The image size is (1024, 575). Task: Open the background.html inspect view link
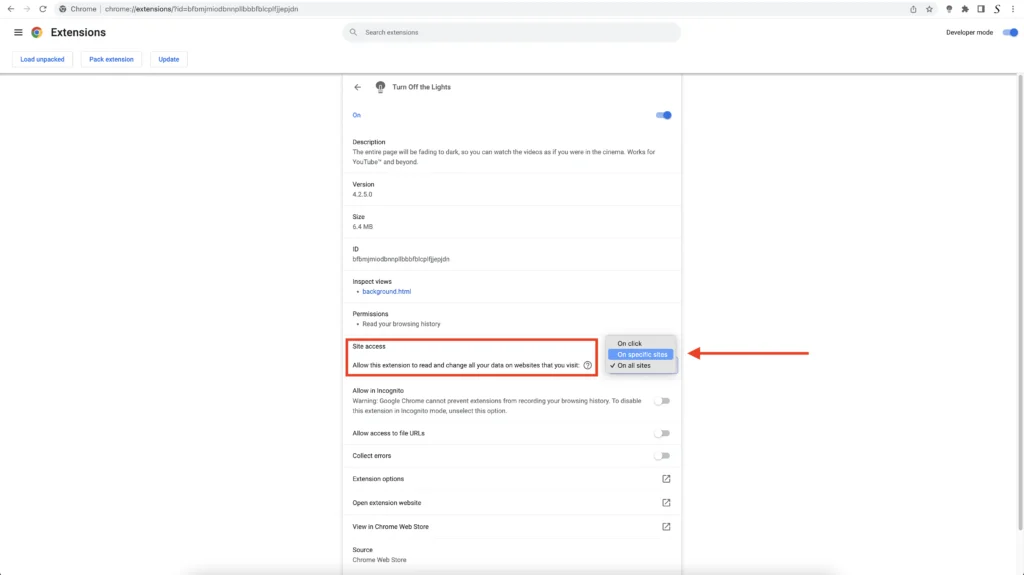tap(386, 292)
